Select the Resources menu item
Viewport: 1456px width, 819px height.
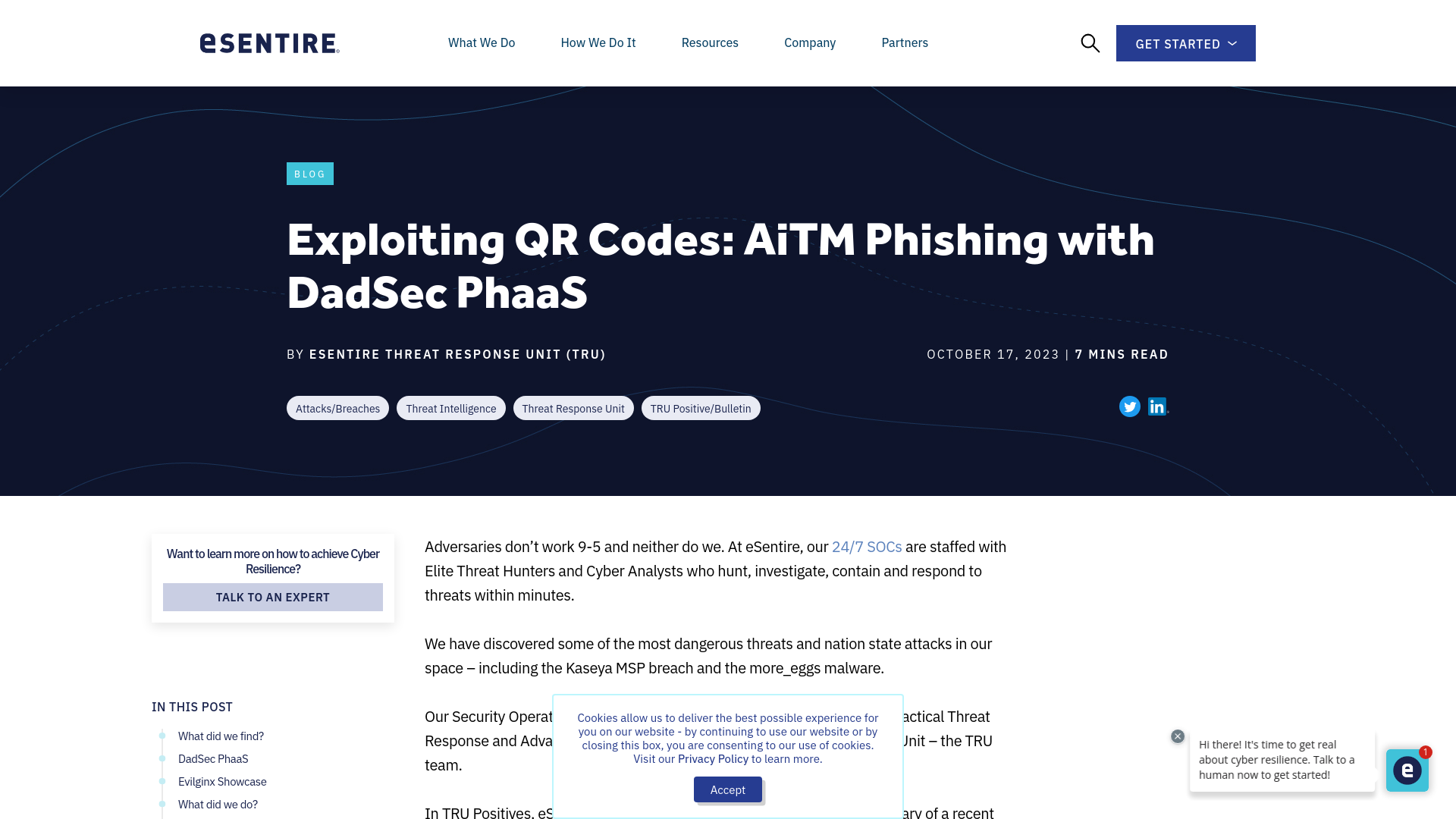pyautogui.click(x=710, y=42)
